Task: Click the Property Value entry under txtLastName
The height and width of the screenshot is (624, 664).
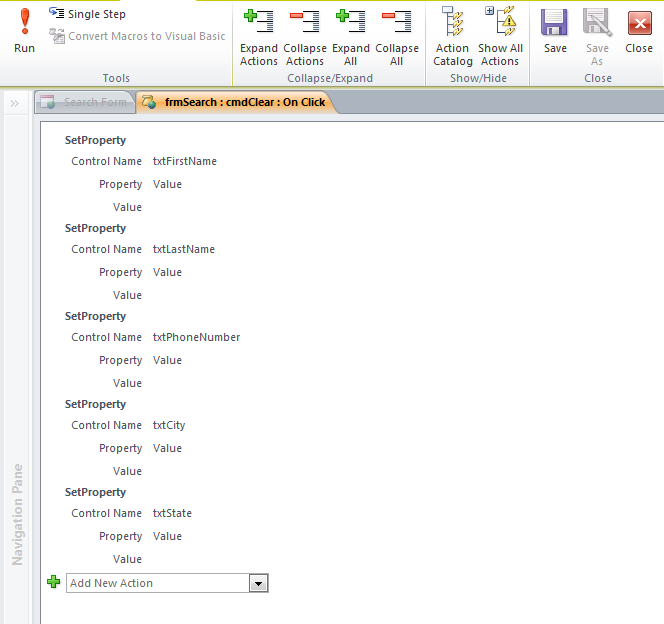Action: (167, 272)
